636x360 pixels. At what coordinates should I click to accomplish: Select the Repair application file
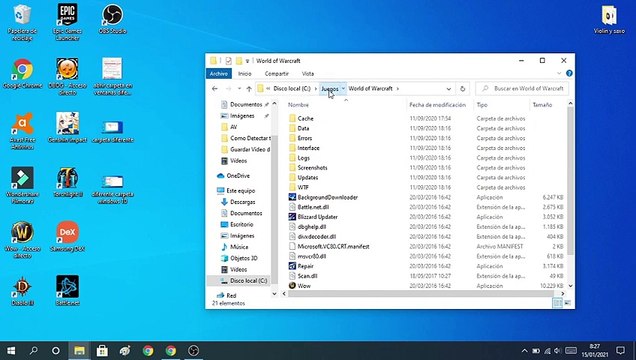point(305,266)
